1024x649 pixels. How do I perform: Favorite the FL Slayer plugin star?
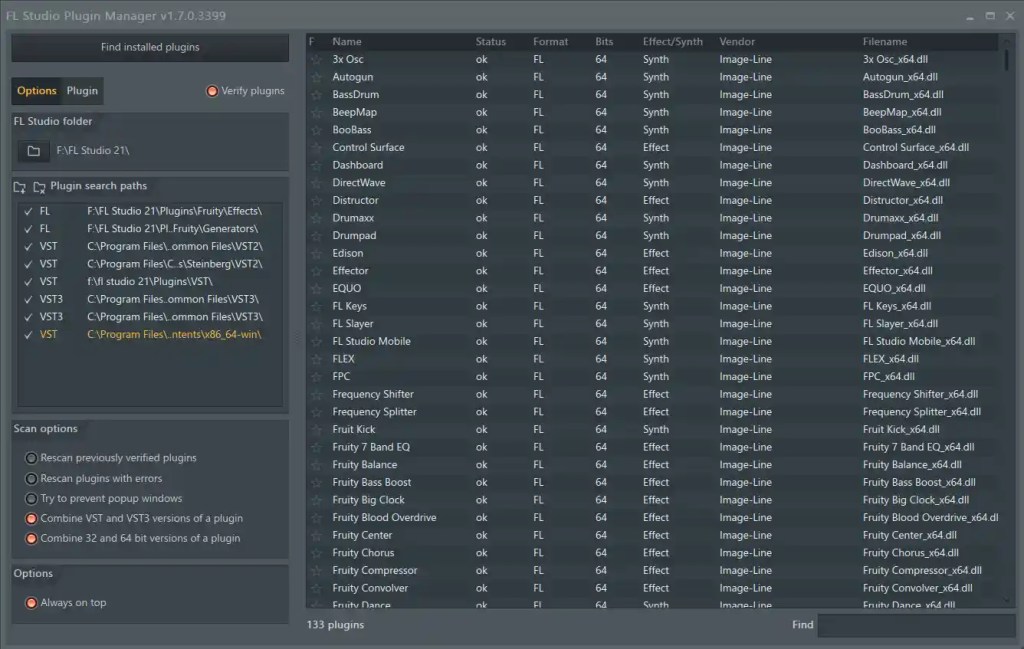(317, 324)
